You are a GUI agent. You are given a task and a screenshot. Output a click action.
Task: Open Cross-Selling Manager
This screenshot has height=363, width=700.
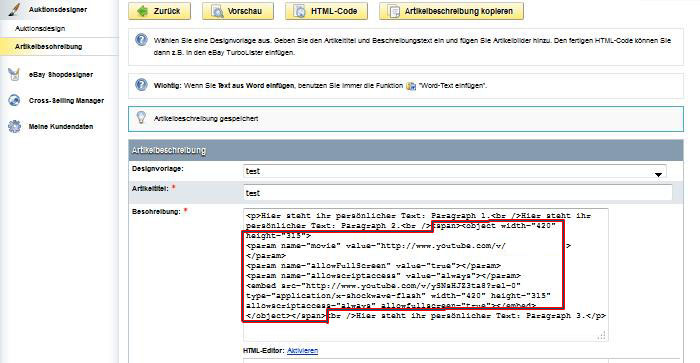pyautogui.click(x=66, y=100)
